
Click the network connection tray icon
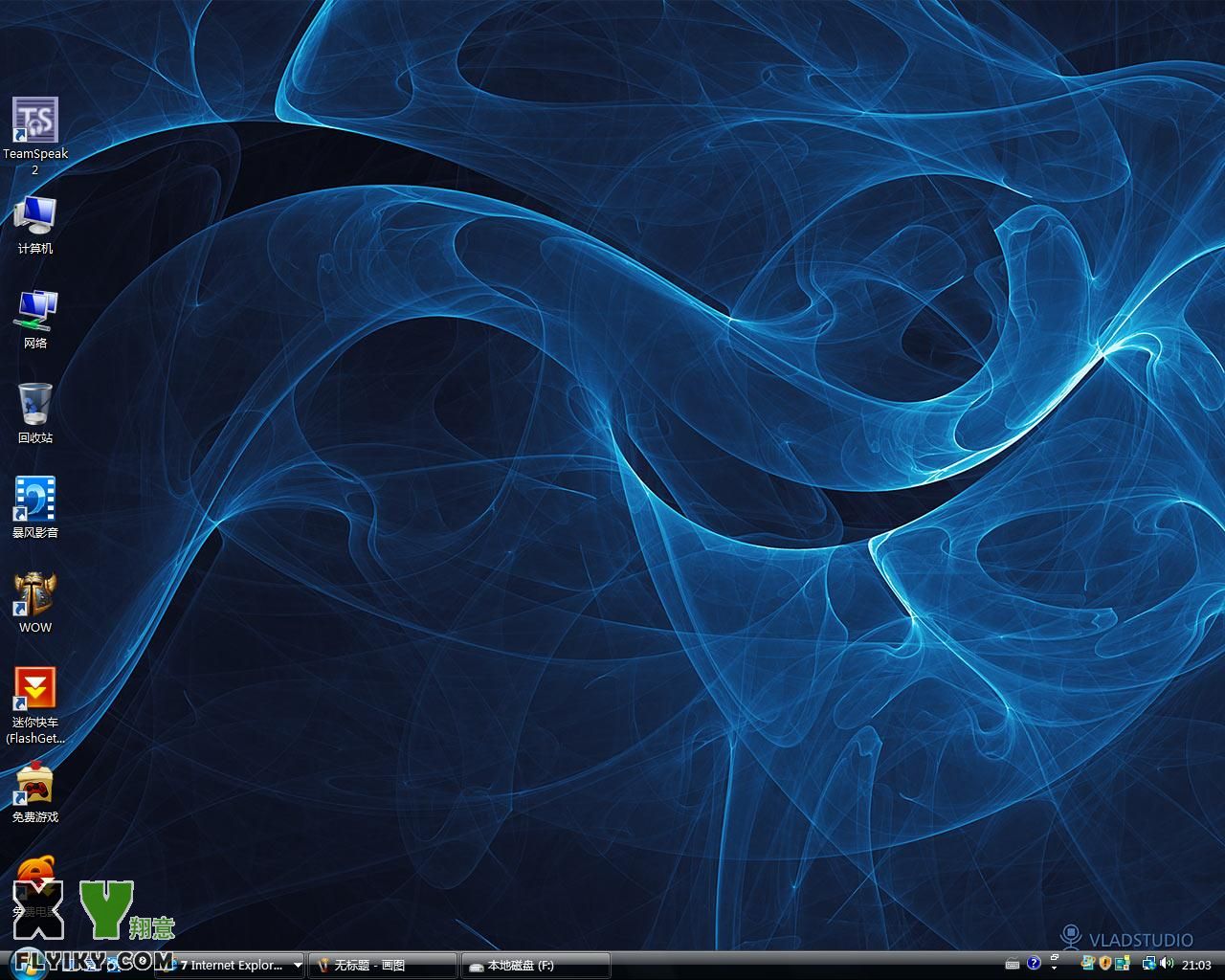pyautogui.click(x=1149, y=963)
